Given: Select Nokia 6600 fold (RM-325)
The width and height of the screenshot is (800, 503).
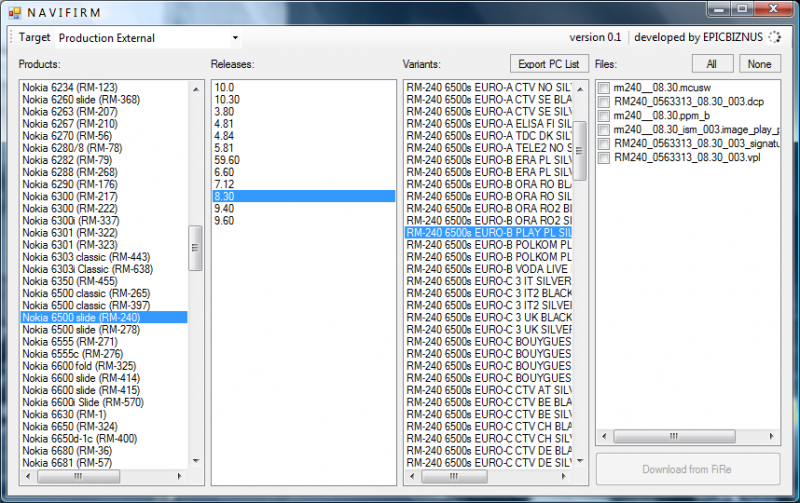Looking at the screenshot, I should click(x=104, y=366).
